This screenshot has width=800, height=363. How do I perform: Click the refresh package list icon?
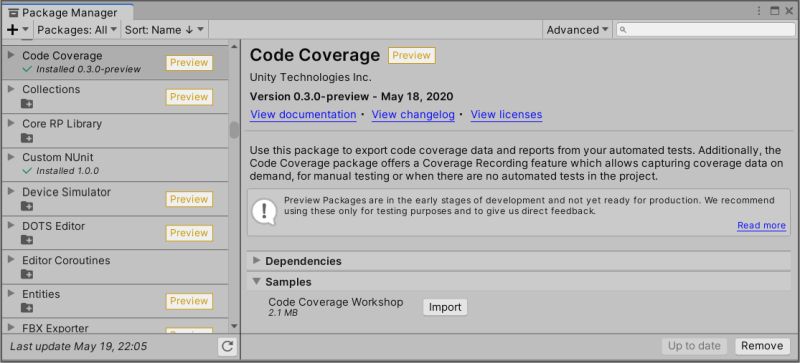coord(228,347)
